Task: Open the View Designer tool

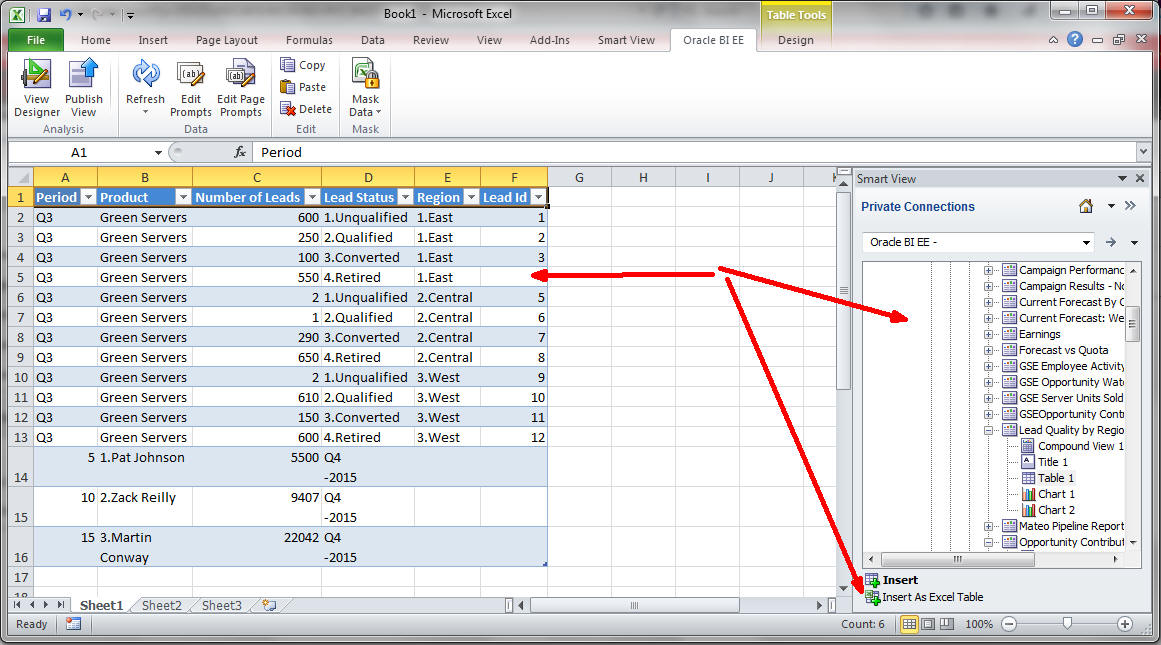Action: pos(36,88)
